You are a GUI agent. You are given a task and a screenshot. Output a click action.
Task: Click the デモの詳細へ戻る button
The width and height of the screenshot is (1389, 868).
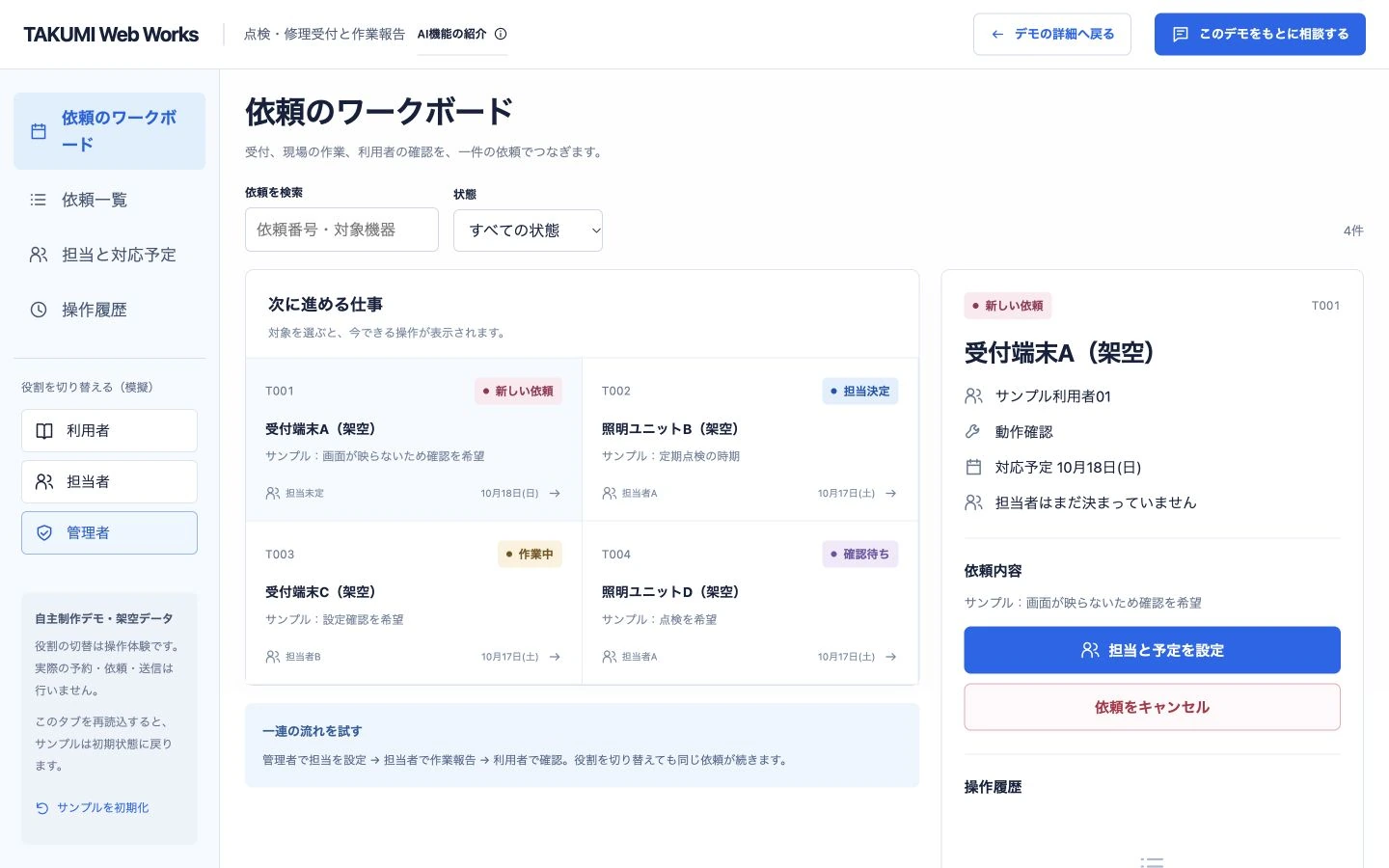click(x=1051, y=34)
